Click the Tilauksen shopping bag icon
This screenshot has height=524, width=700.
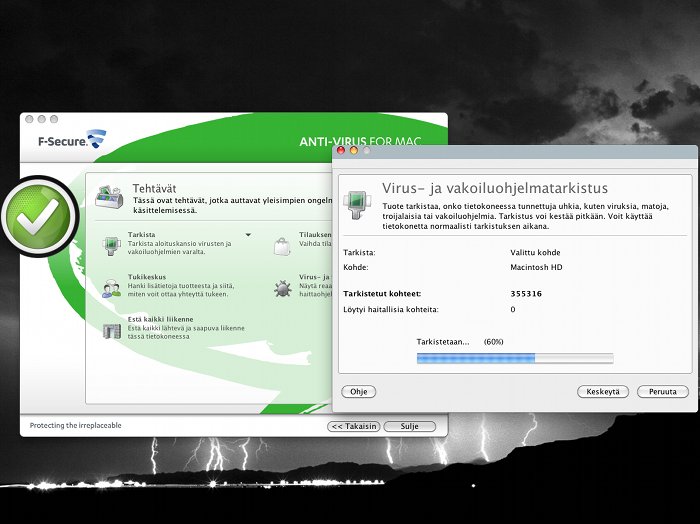[282, 246]
